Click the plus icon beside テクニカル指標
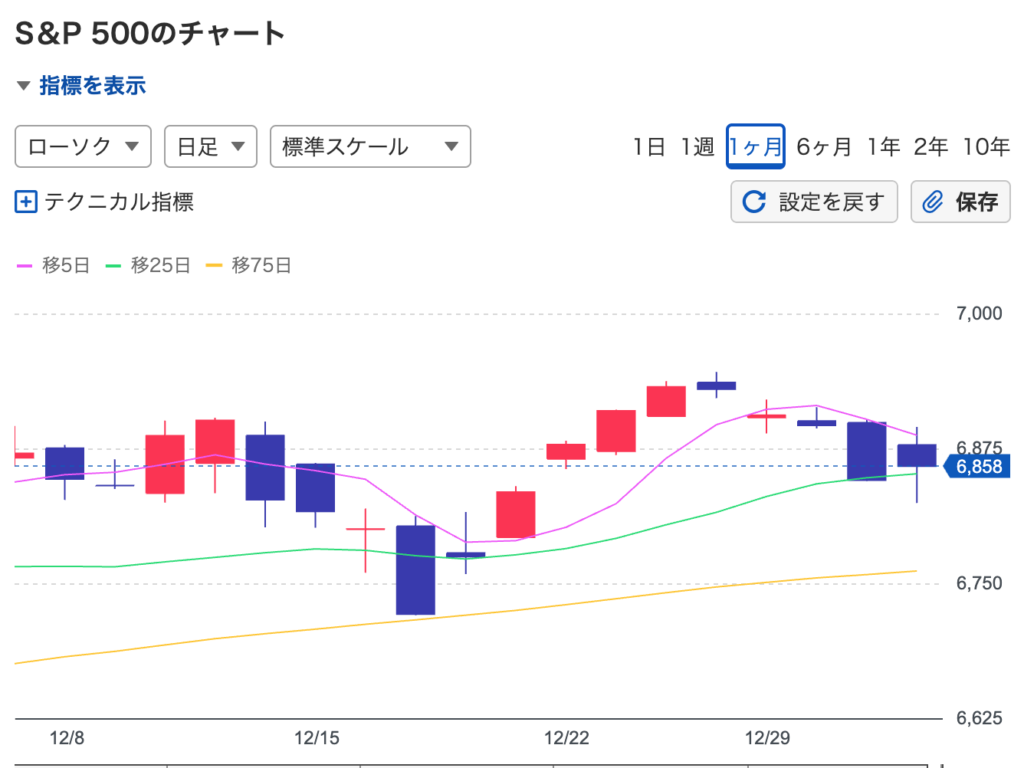The height and width of the screenshot is (768, 1024). pyautogui.click(x=26, y=202)
